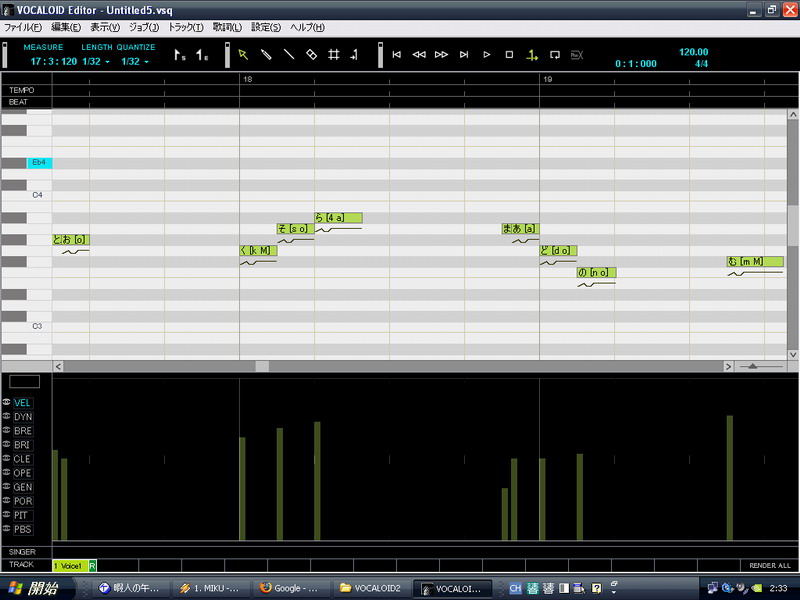Select the note とお [o]
800x600 pixels.
coord(71,239)
